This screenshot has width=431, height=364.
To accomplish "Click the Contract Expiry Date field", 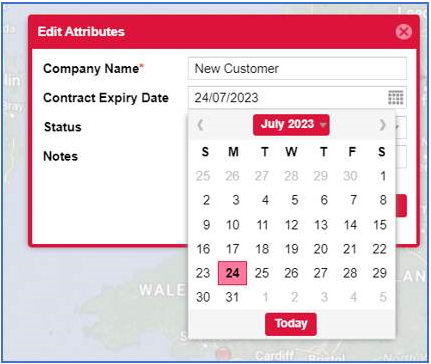I will coord(297,98).
